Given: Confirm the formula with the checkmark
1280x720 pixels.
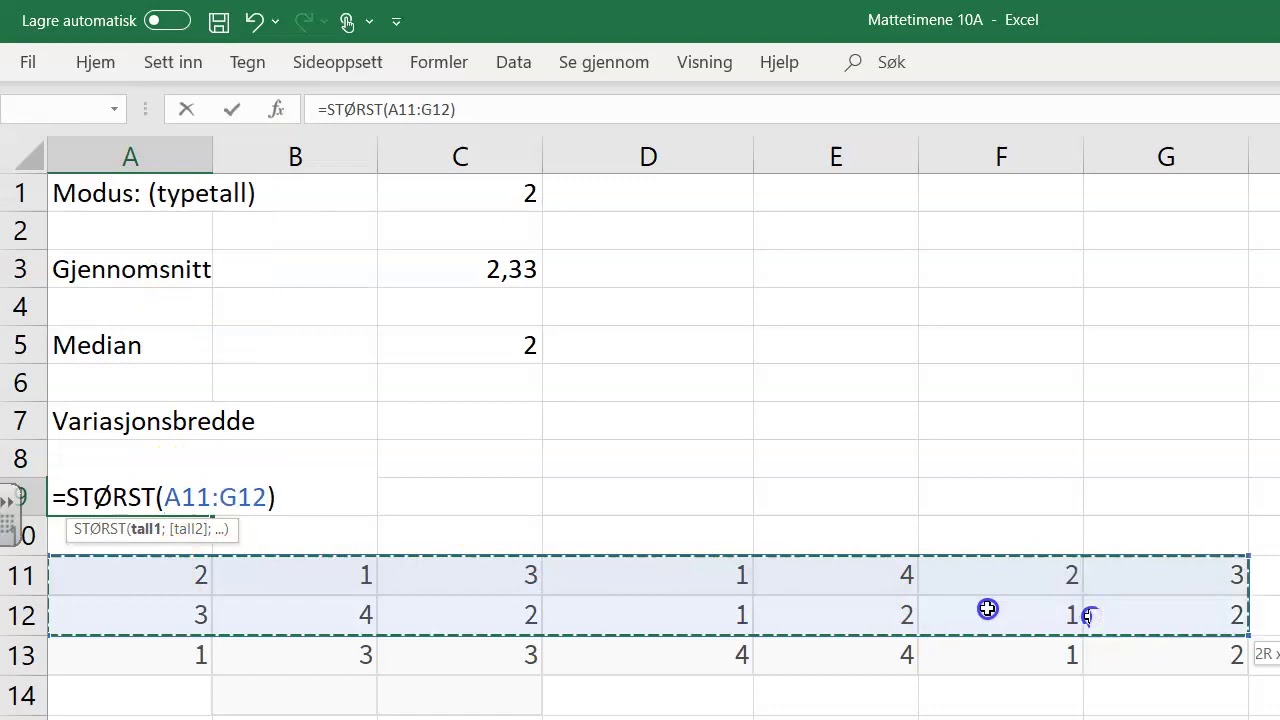Looking at the screenshot, I should point(232,109).
